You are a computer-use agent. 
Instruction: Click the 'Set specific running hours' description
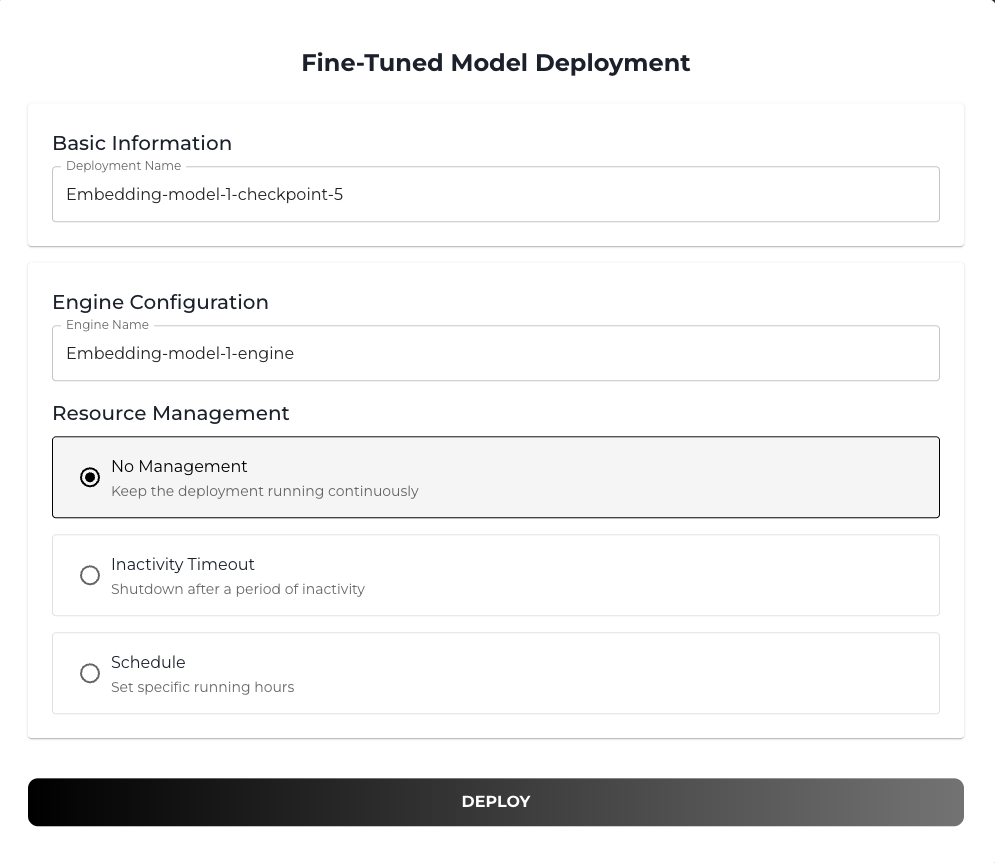pyautogui.click(x=203, y=687)
